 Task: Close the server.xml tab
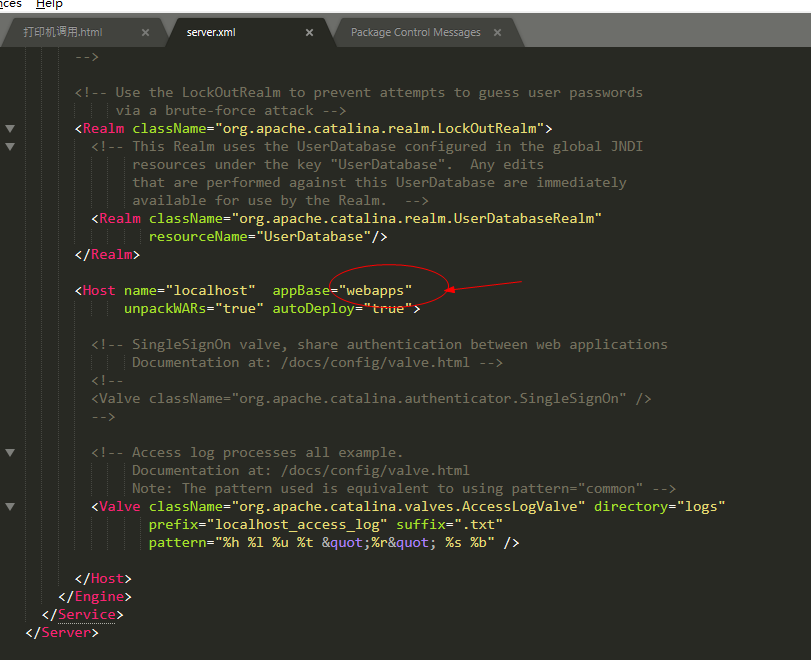(x=309, y=33)
